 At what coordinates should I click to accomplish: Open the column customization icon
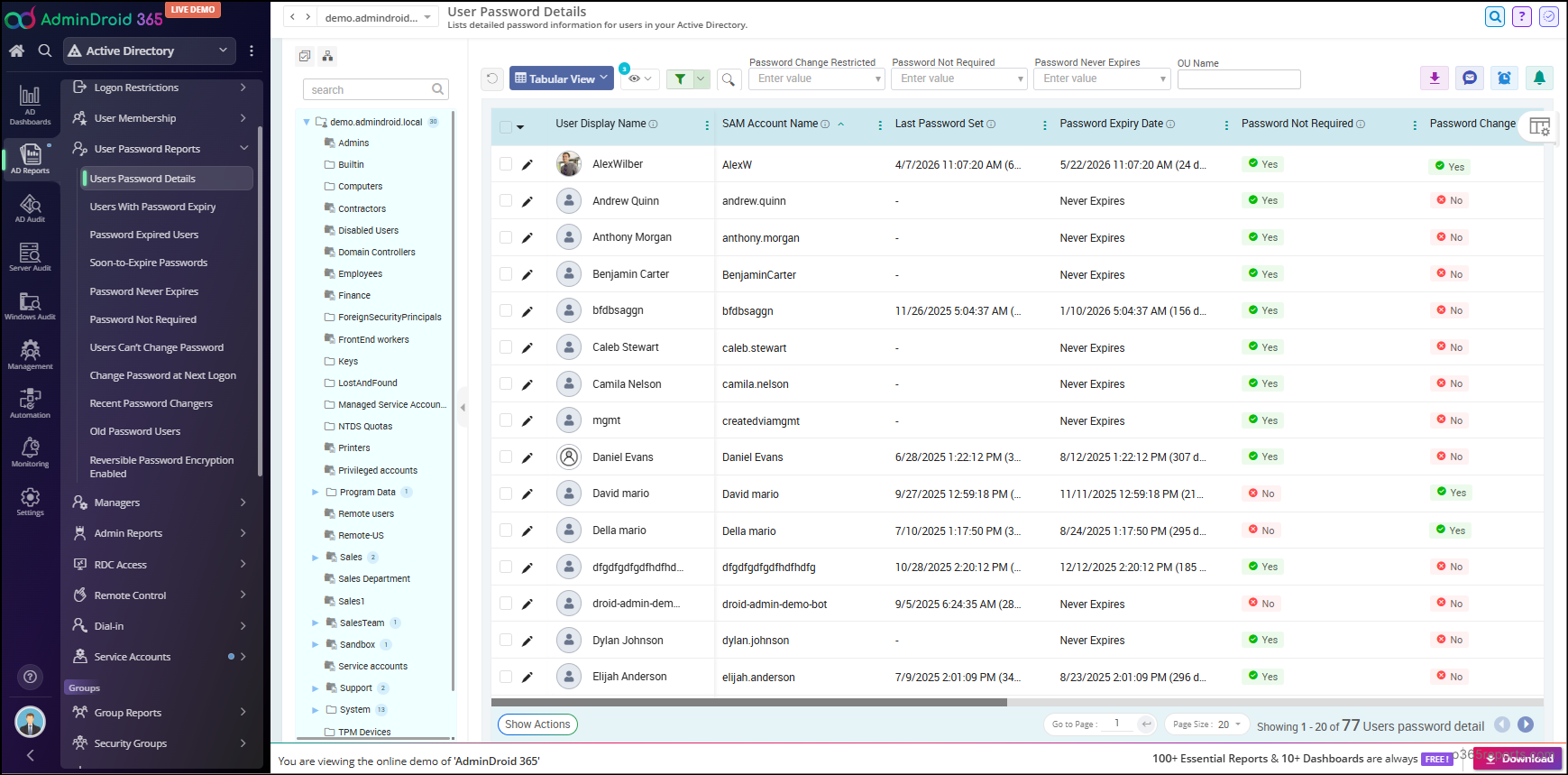1540,126
